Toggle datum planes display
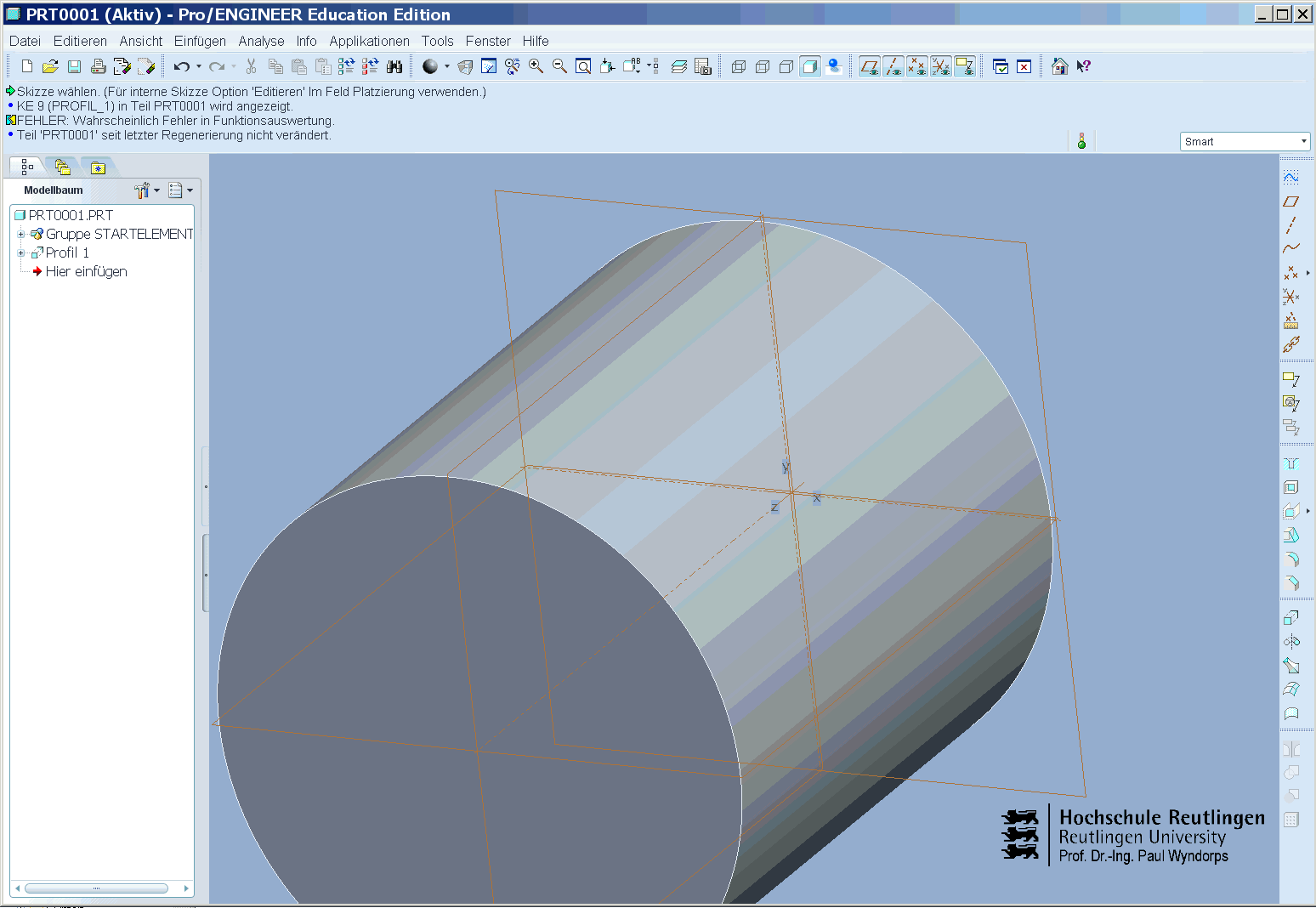 [870, 66]
